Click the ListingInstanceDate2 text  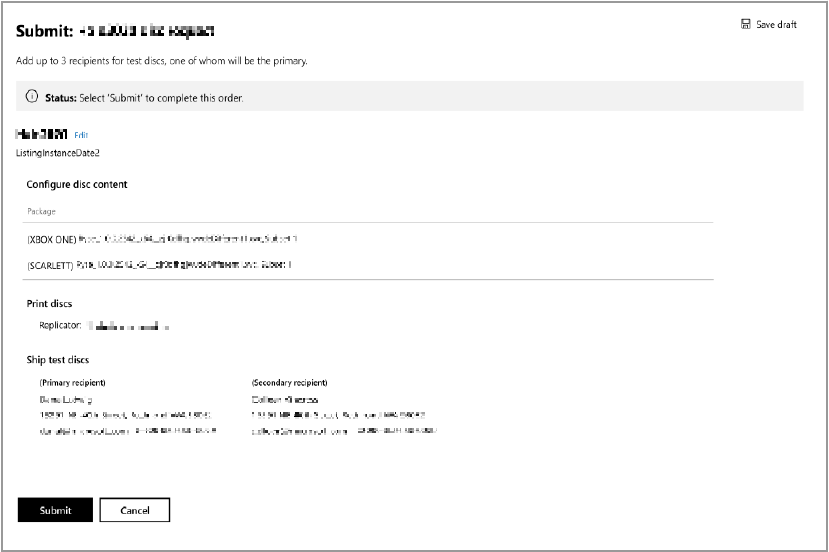[x=58, y=153]
